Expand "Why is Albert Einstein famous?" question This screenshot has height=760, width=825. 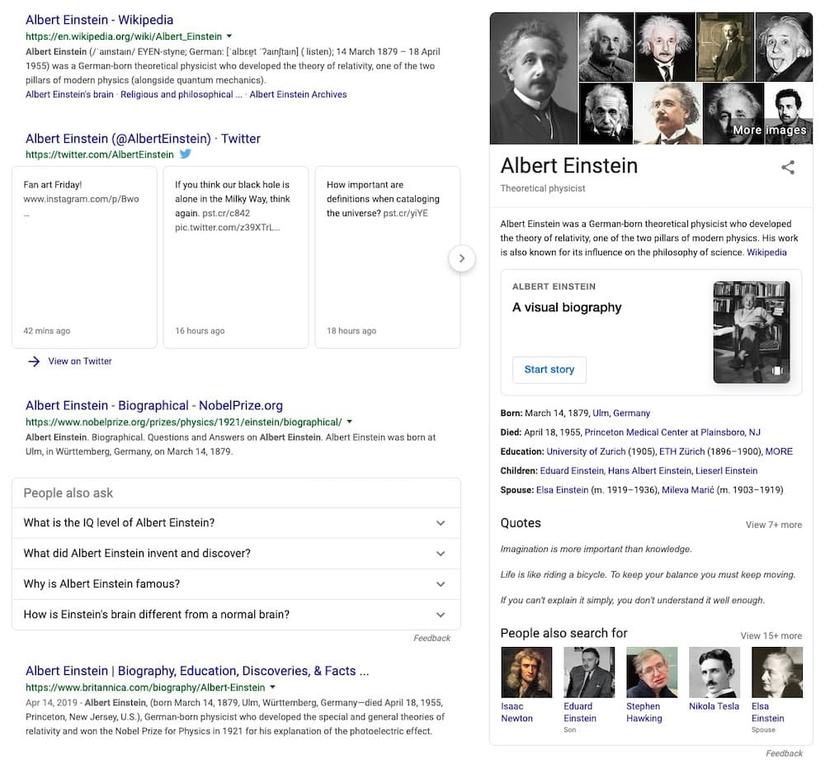point(236,584)
